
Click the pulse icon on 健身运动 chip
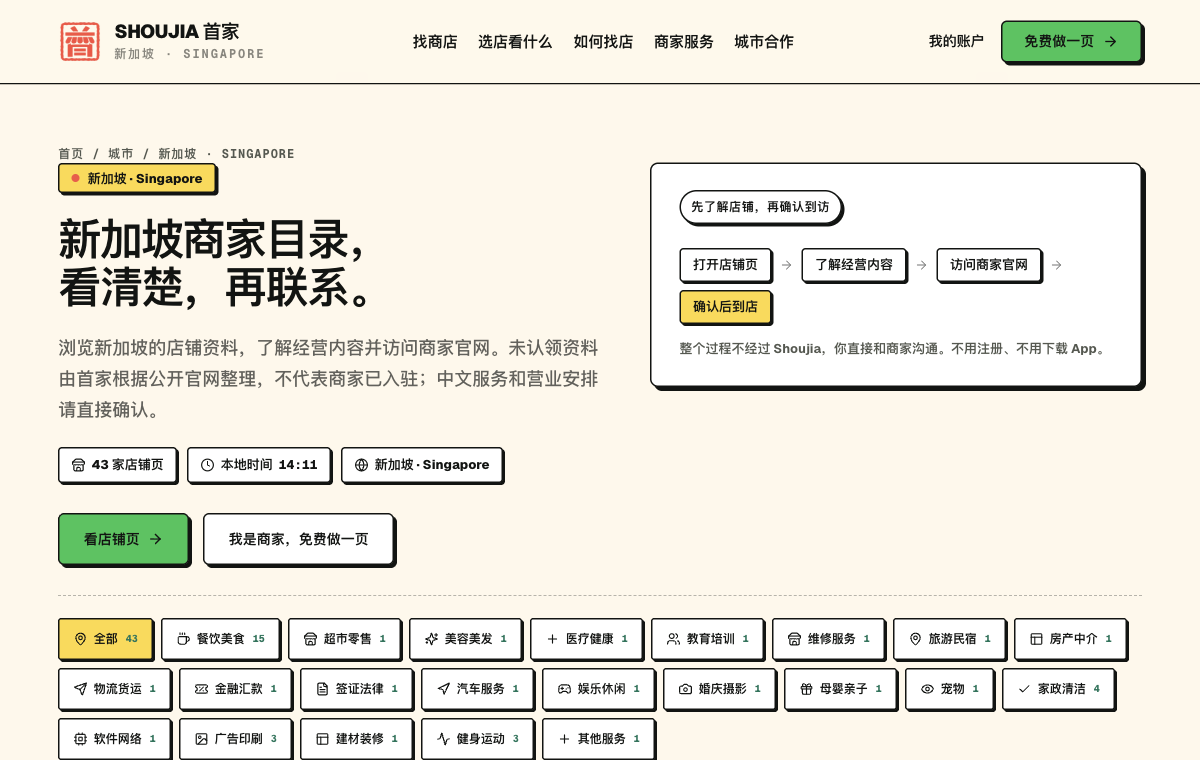click(x=443, y=739)
